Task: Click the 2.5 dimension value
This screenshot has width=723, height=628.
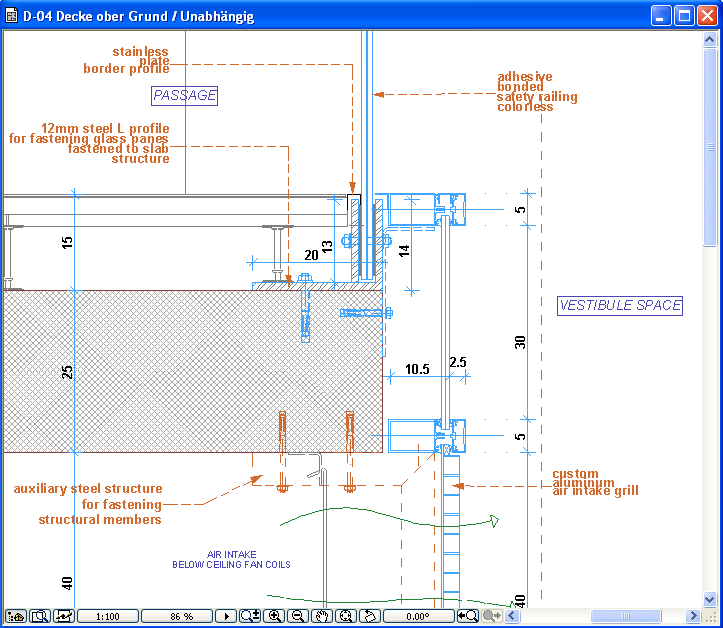Action: coord(458,362)
